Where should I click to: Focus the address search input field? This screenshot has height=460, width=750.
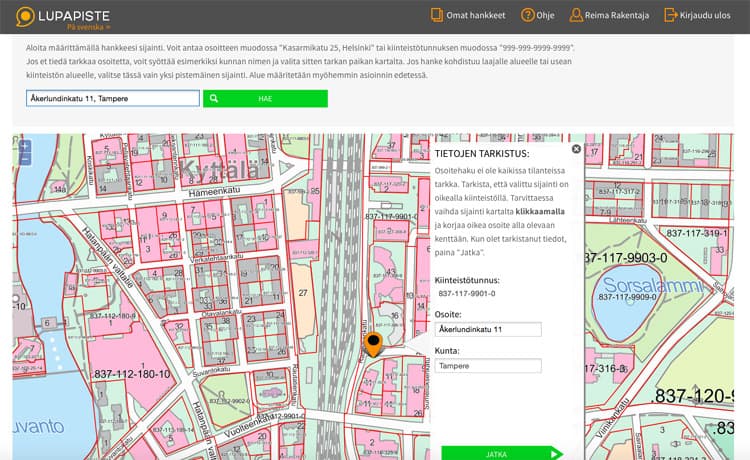112,98
